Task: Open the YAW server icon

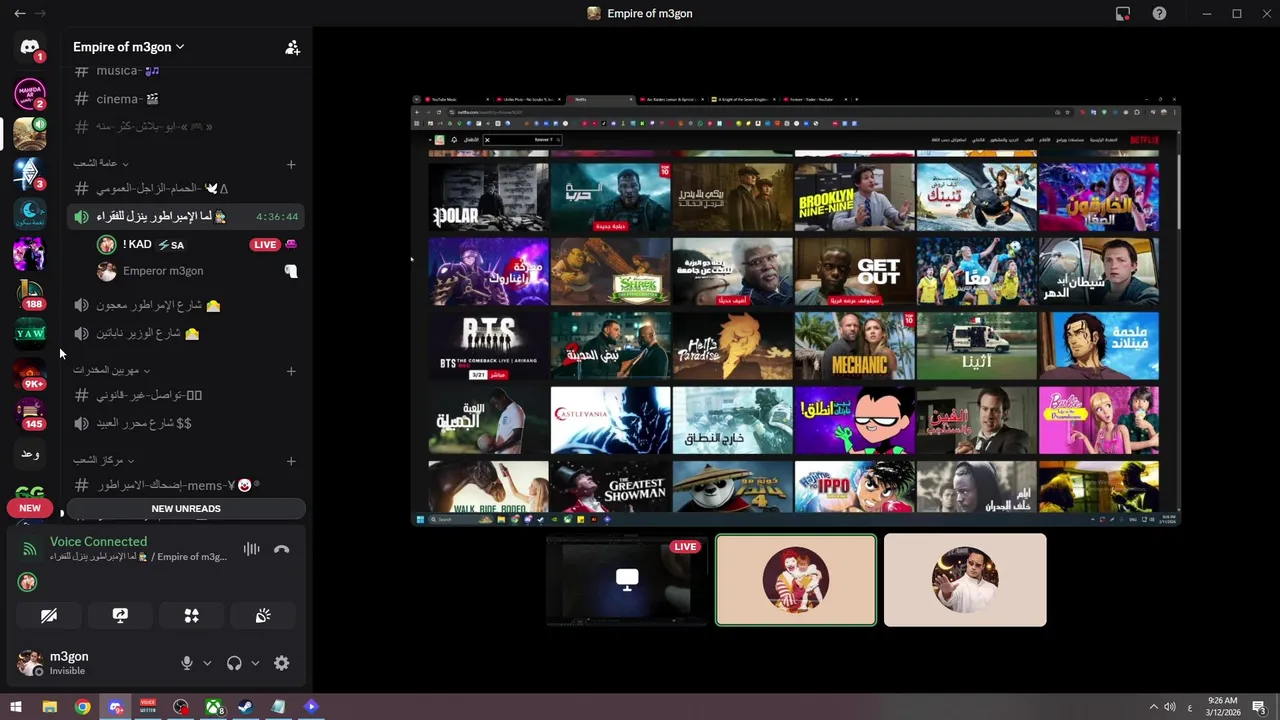Action: tap(30, 333)
